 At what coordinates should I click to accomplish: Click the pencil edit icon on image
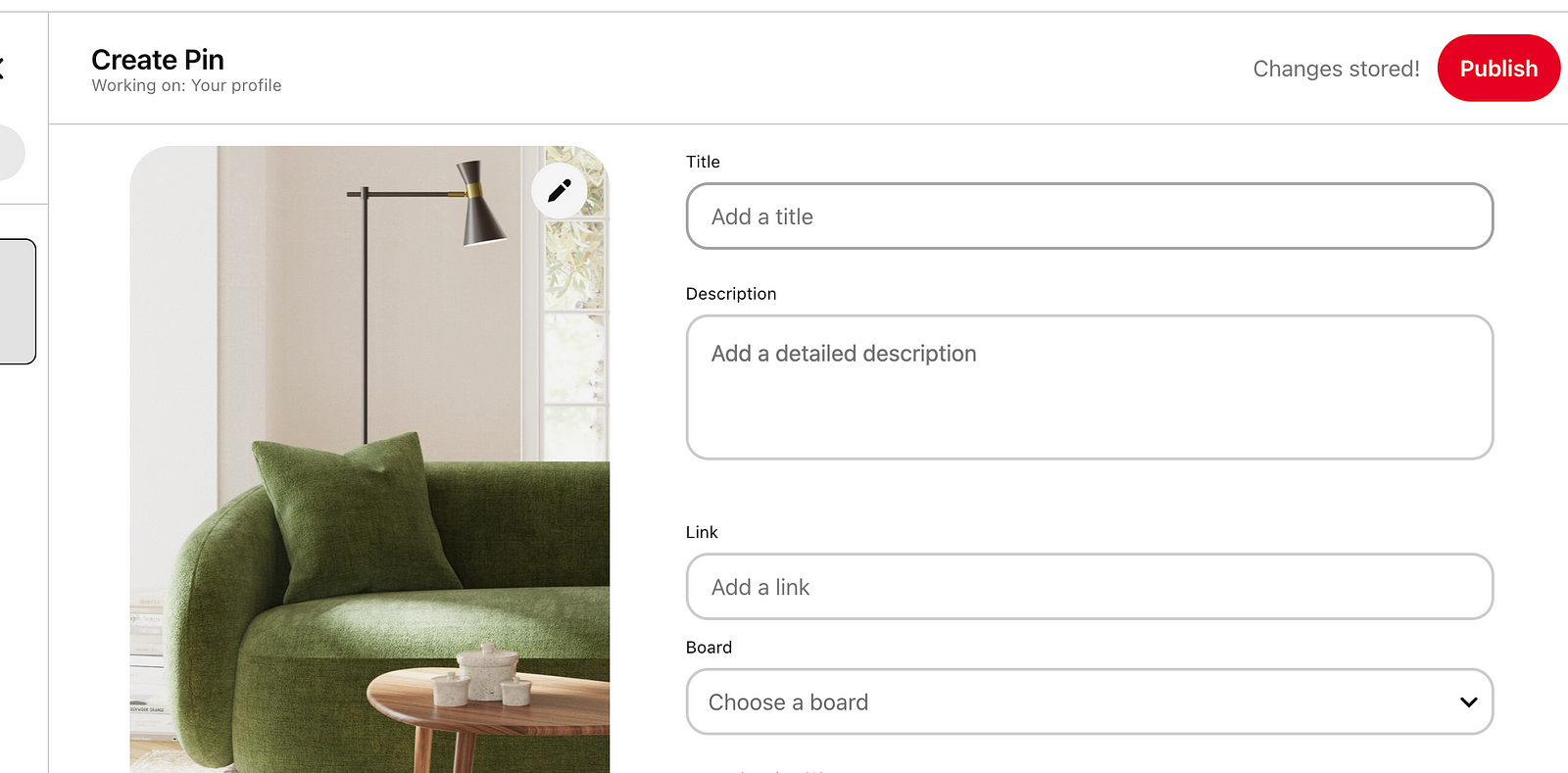tap(560, 191)
